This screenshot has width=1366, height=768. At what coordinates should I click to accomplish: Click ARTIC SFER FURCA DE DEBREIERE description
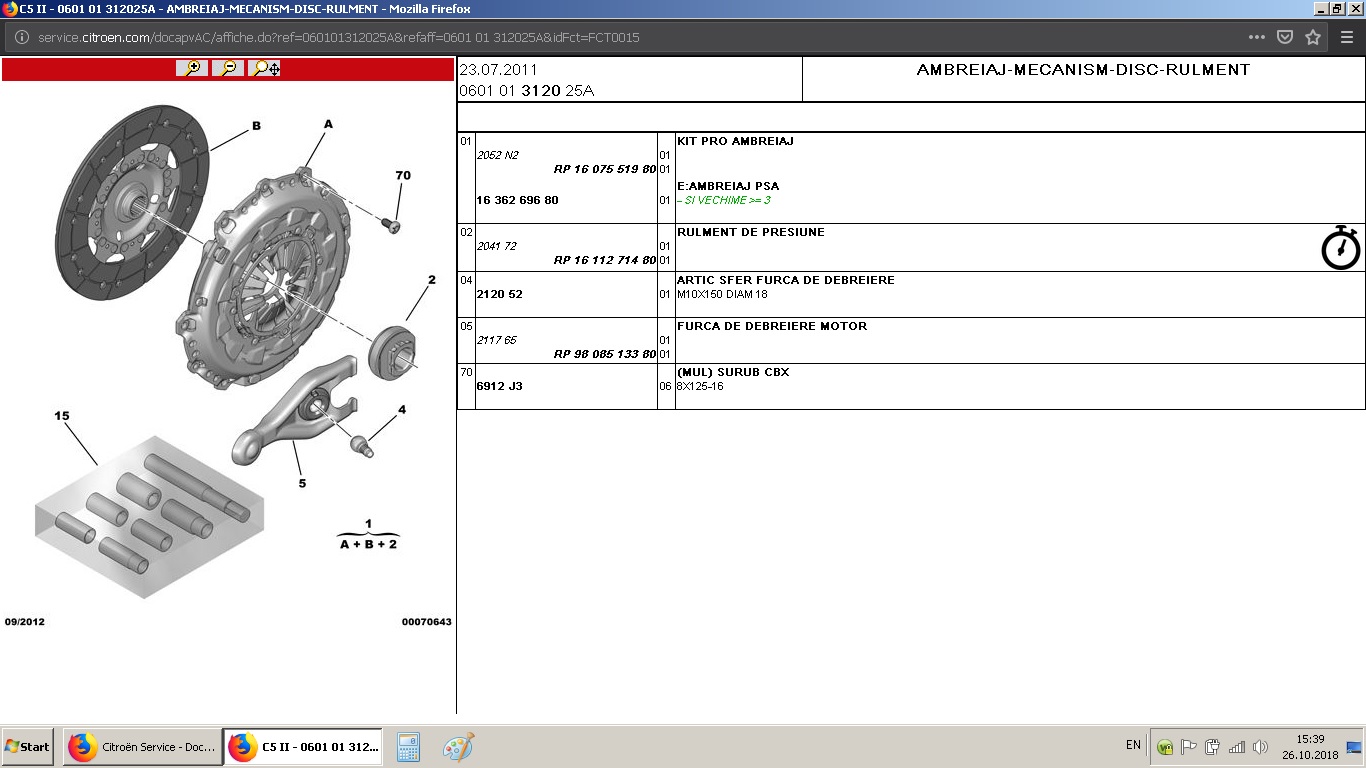click(x=786, y=280)
